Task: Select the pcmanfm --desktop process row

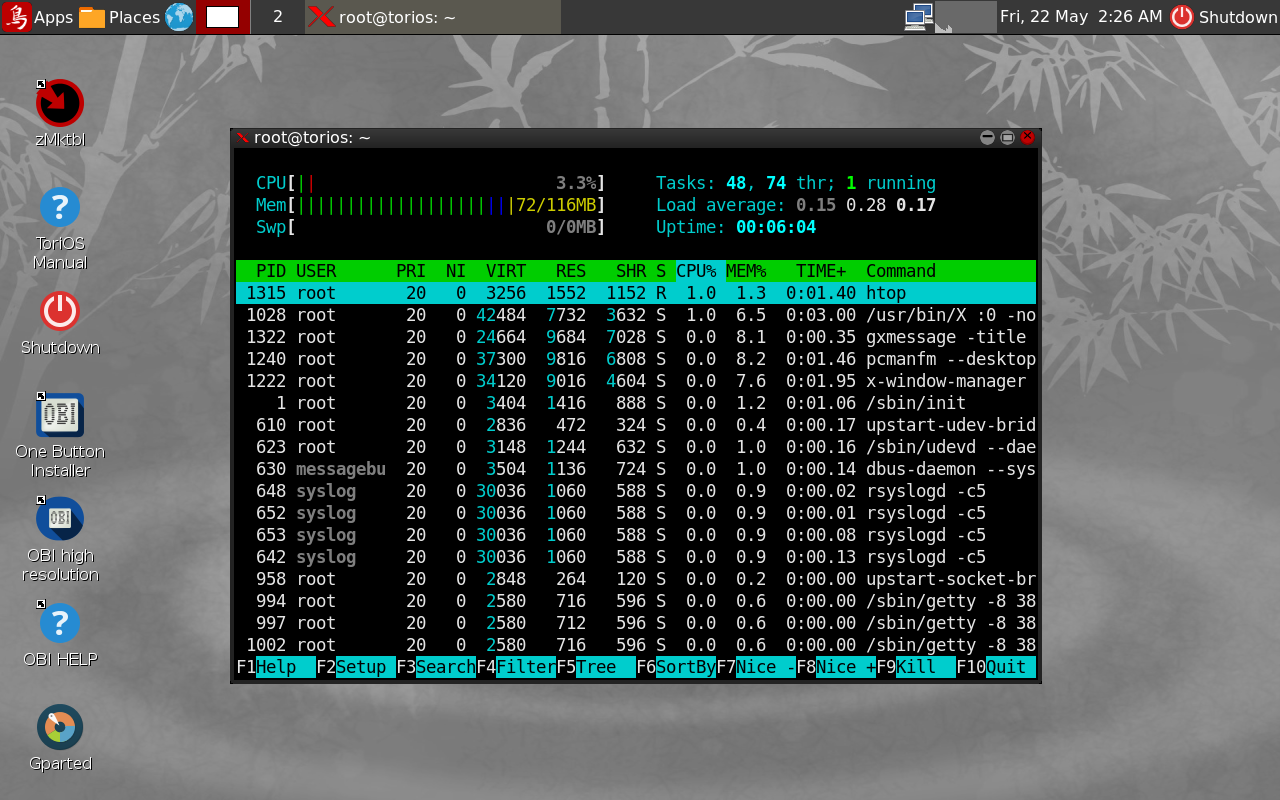Action: point(636,359)
